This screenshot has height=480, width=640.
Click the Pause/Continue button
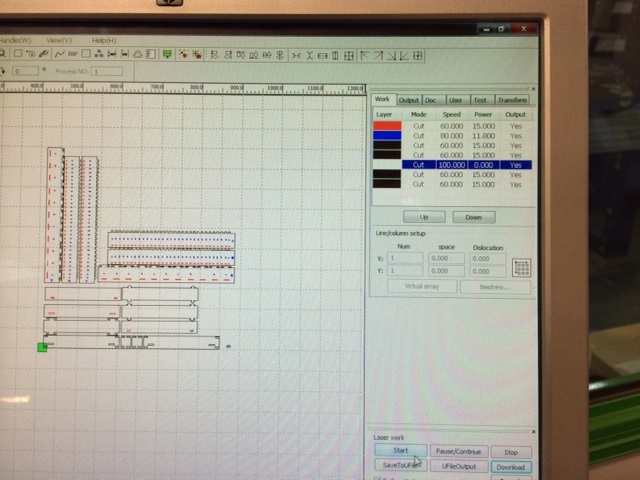459,451
